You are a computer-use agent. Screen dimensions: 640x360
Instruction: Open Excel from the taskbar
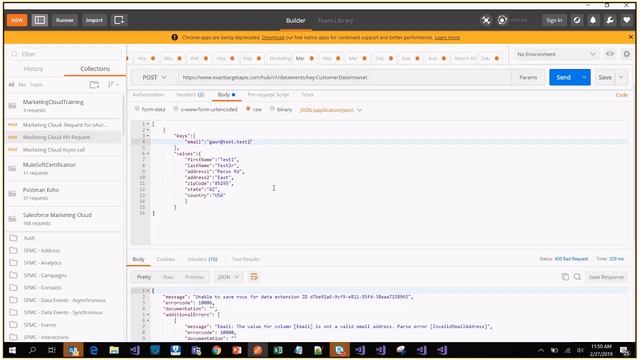coord(278,350)
